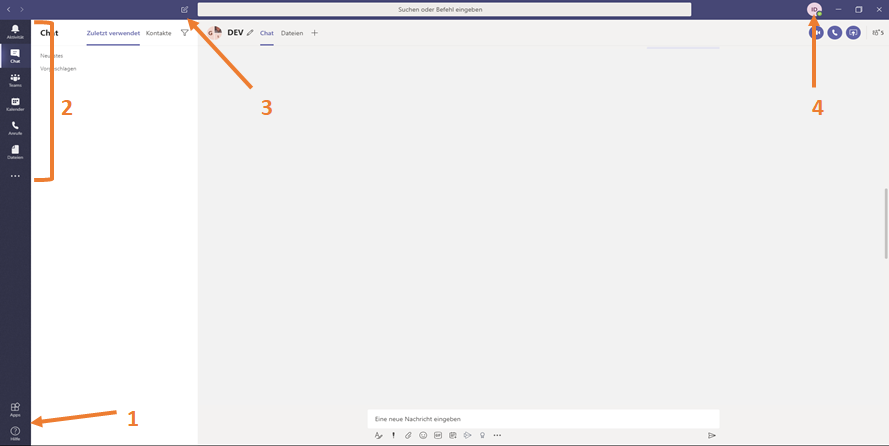Open the text Format options
The height and width of the screenshot is (446, 889).
379,435
